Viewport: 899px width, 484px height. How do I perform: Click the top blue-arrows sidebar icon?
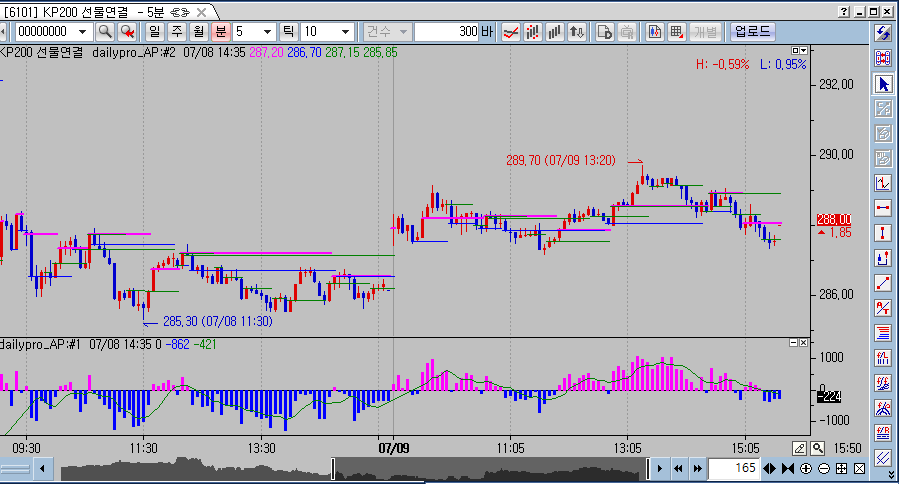(x=883, y=33)
